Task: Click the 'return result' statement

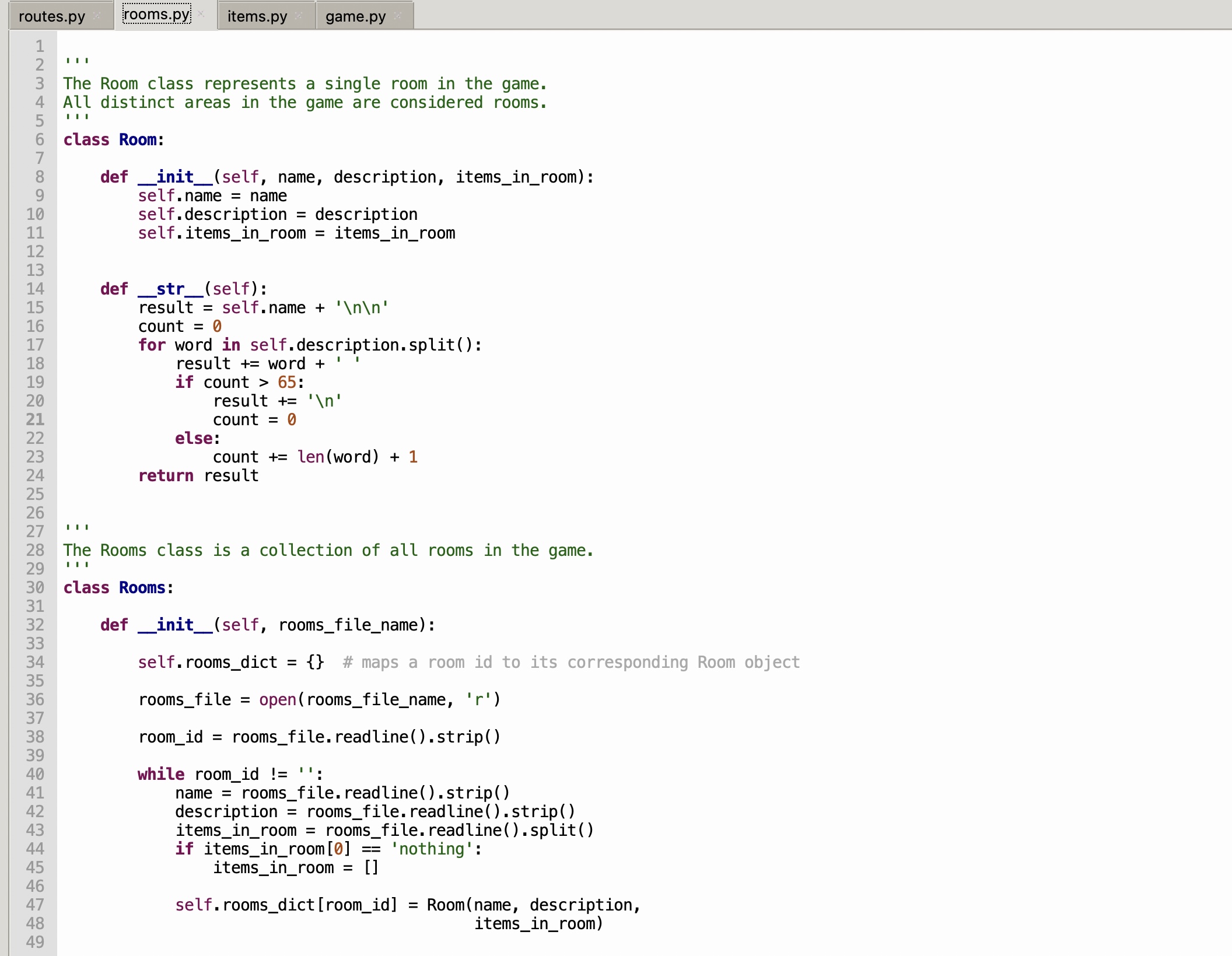Action: [198, 476]
